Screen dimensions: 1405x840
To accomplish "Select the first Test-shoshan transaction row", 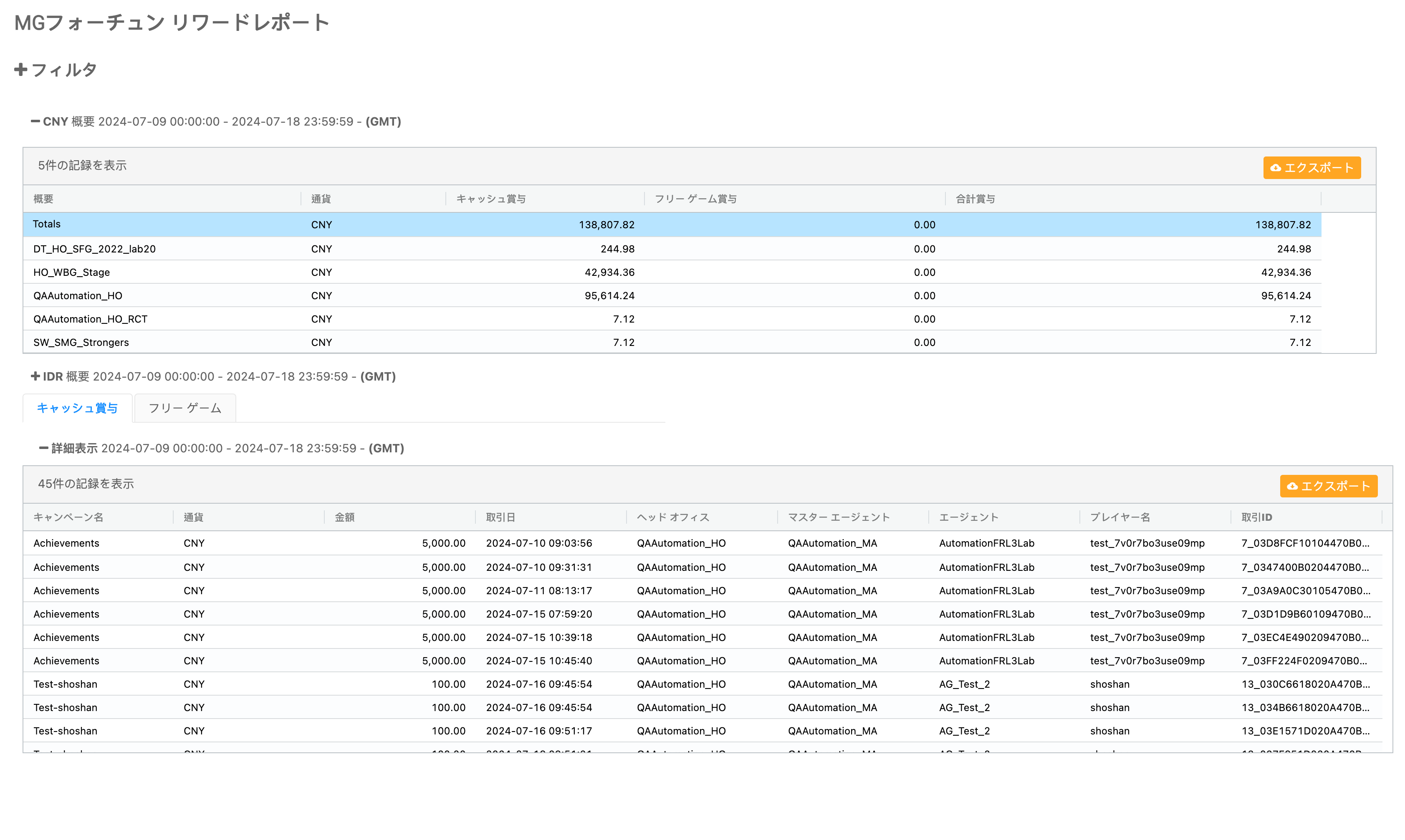I will pos(65,684).
